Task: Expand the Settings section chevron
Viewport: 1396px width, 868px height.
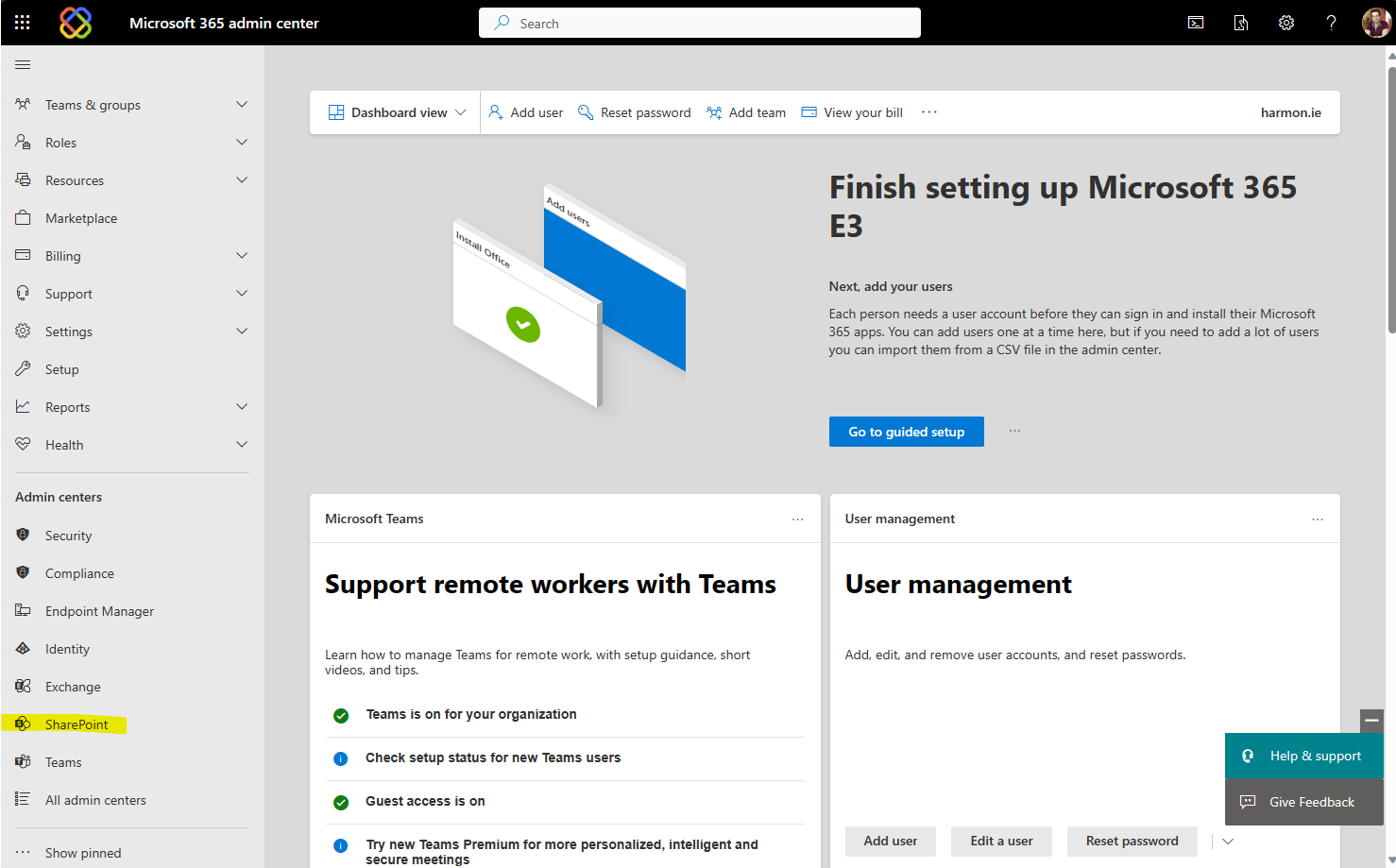Action: (242, 331)
